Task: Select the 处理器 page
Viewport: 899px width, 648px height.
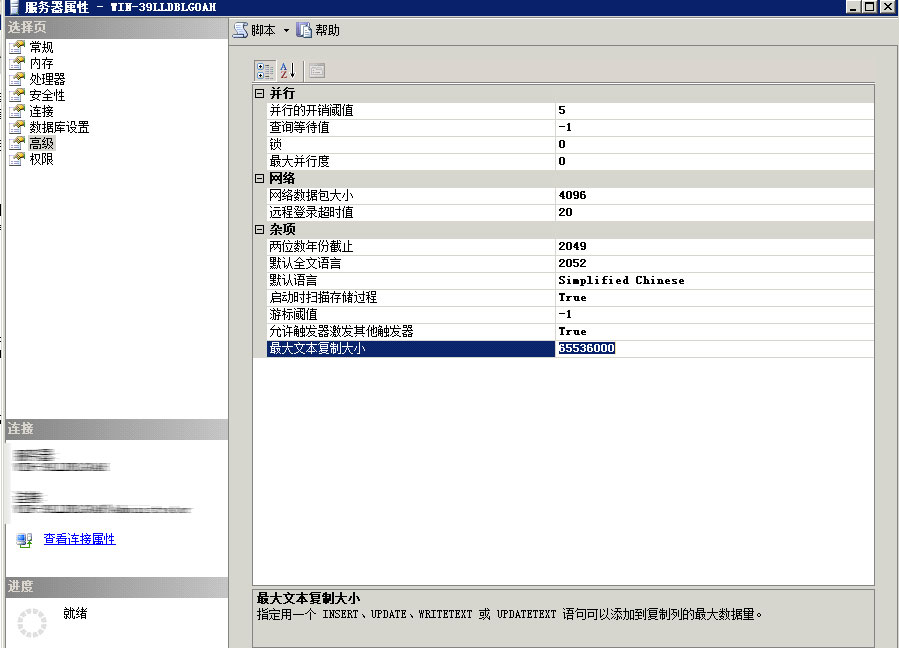Action: 43,78
